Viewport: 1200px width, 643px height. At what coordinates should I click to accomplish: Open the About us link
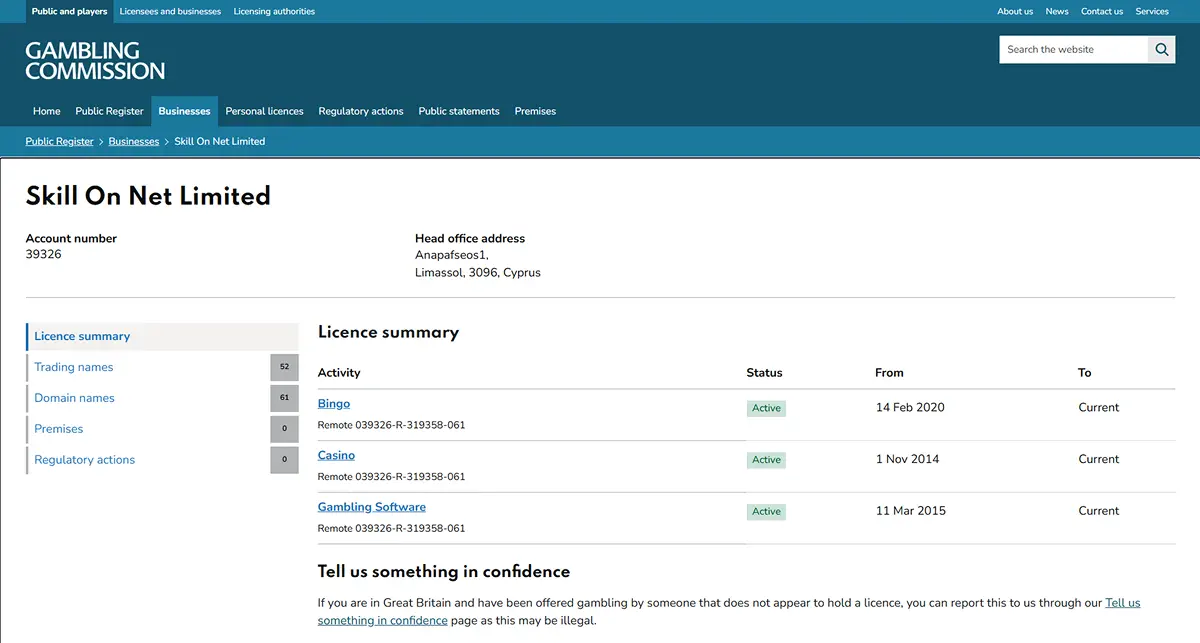(x=1015, y=11)
